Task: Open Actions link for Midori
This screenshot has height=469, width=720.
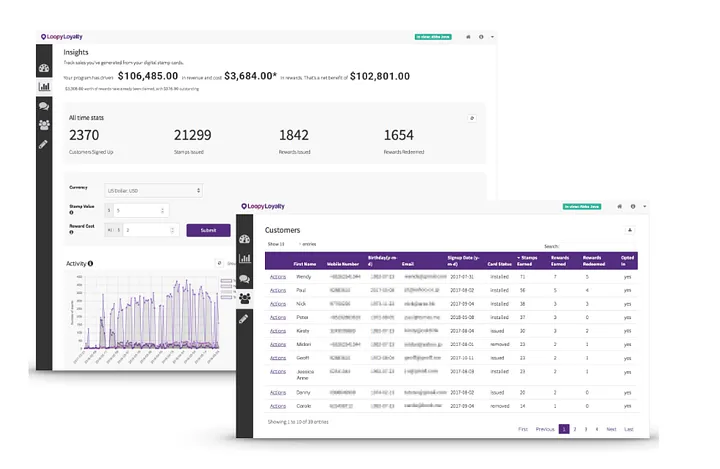Action: pyautogui.click(x=278, y=345)
